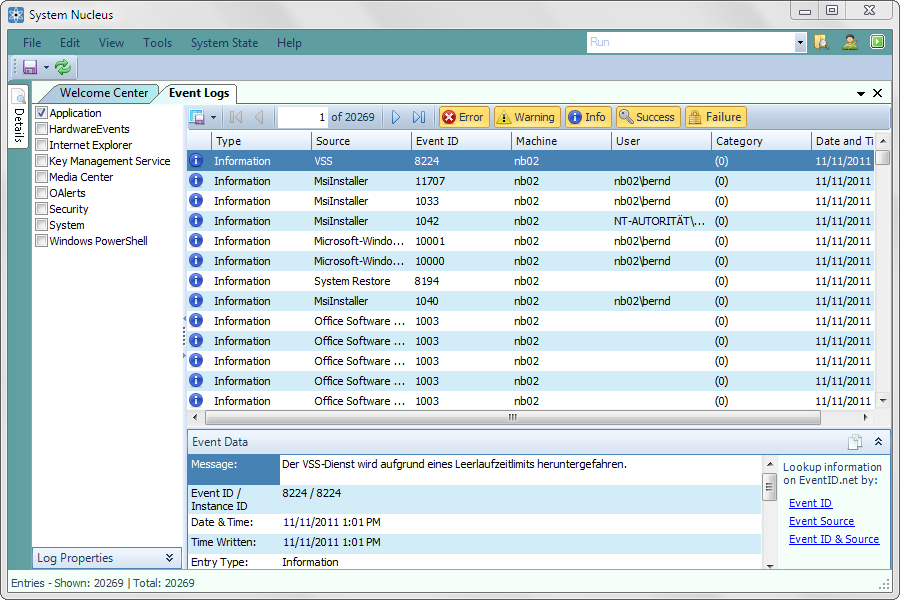Check the Windows PowerShell log
The image size is (900, 600).
pos(41,240)
